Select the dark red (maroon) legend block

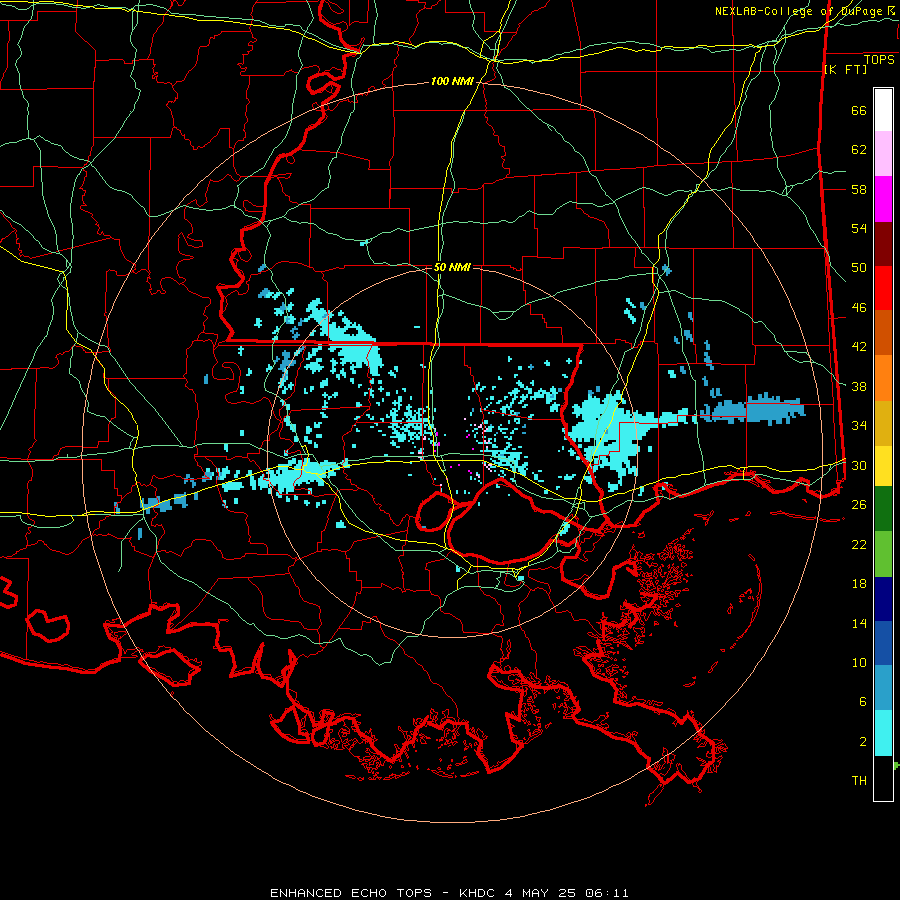(883, 244)
